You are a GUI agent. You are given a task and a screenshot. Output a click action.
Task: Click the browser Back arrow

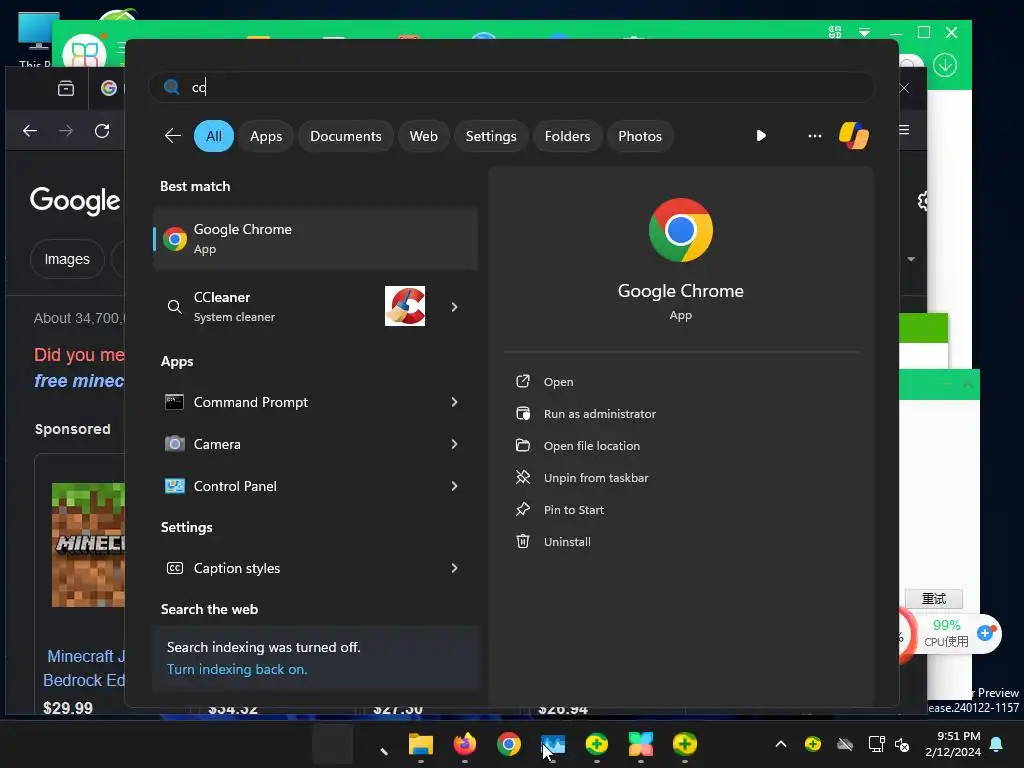pyautogui.click(x=30, y=131)
